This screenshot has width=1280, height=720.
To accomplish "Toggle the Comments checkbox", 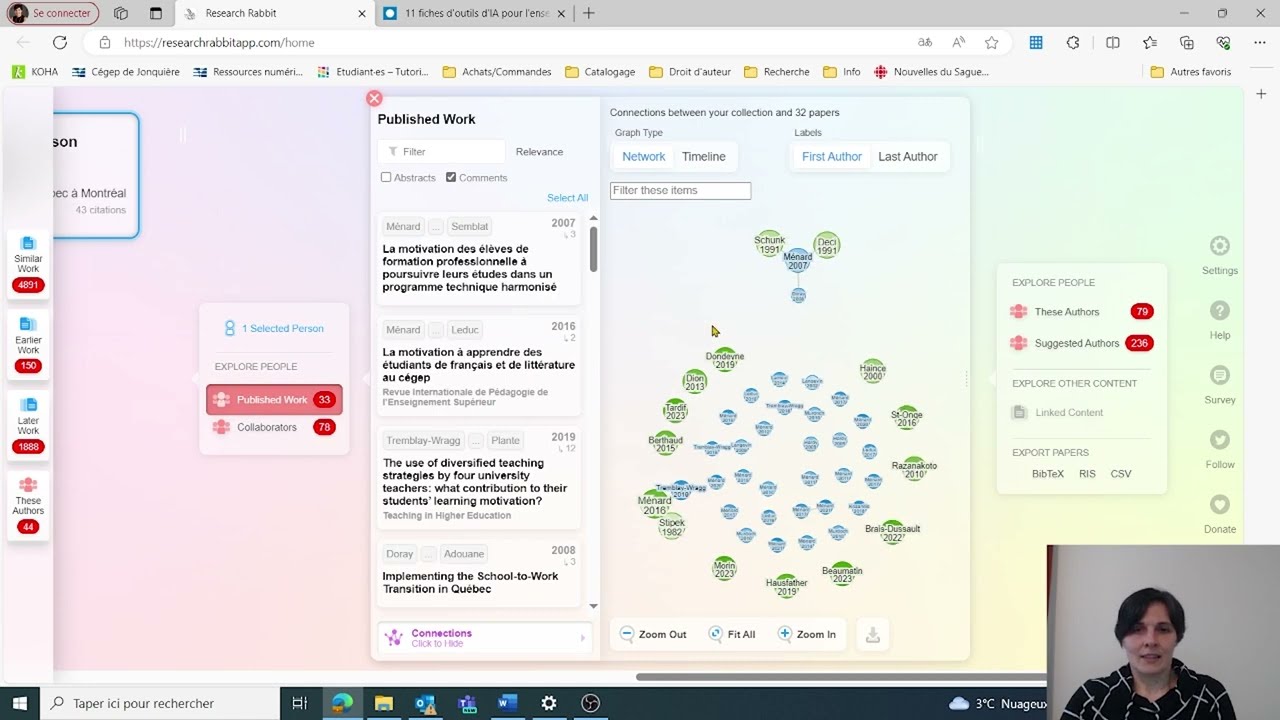I will 451,177.
